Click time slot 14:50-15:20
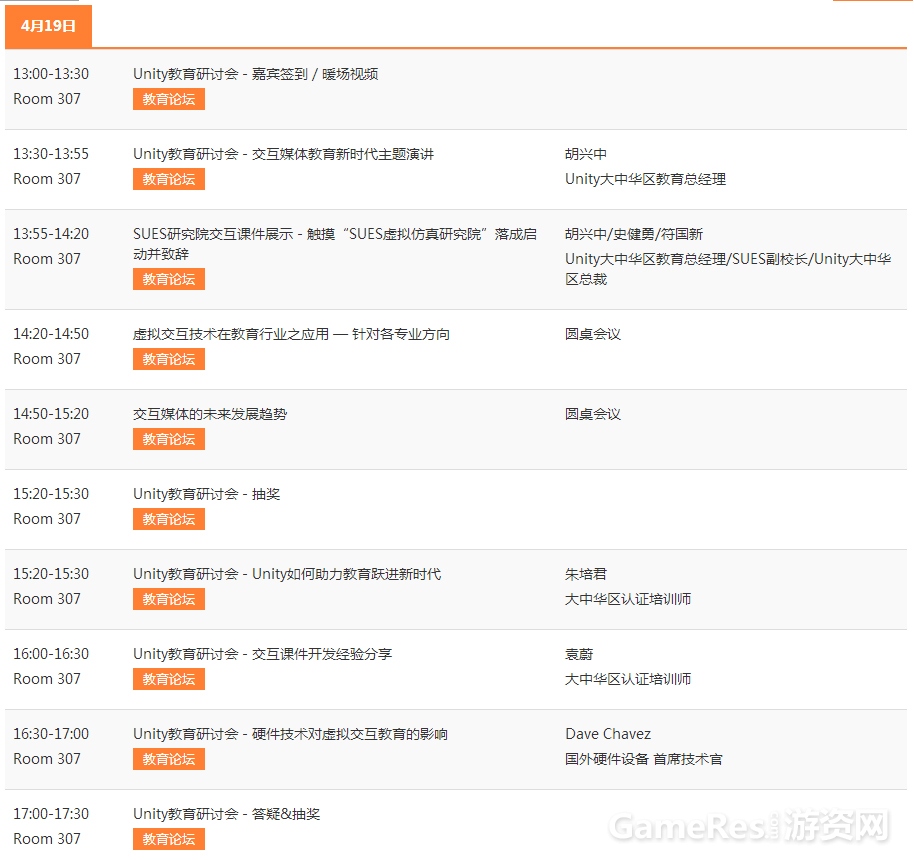 coord(51,414)
